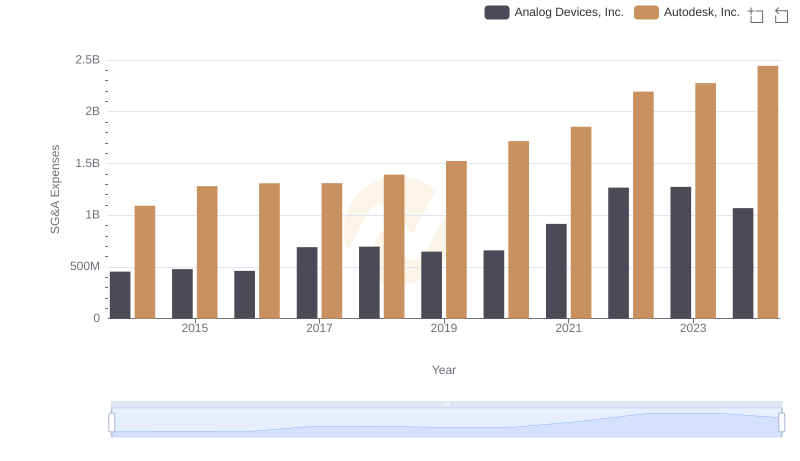Click the 2B y-axis label
The width and height of the screenshot is (800, 461).
pos(93,111)
